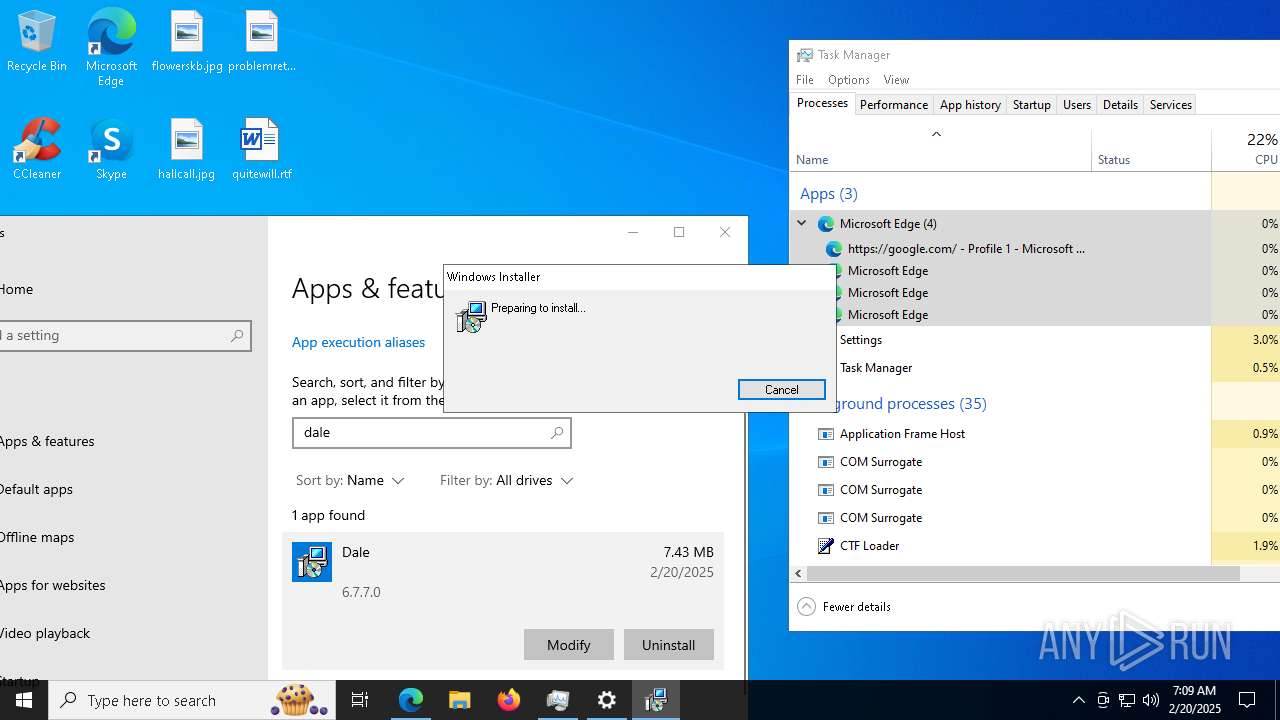Switch to Windows Installer taskbar icon

[656, 700]
